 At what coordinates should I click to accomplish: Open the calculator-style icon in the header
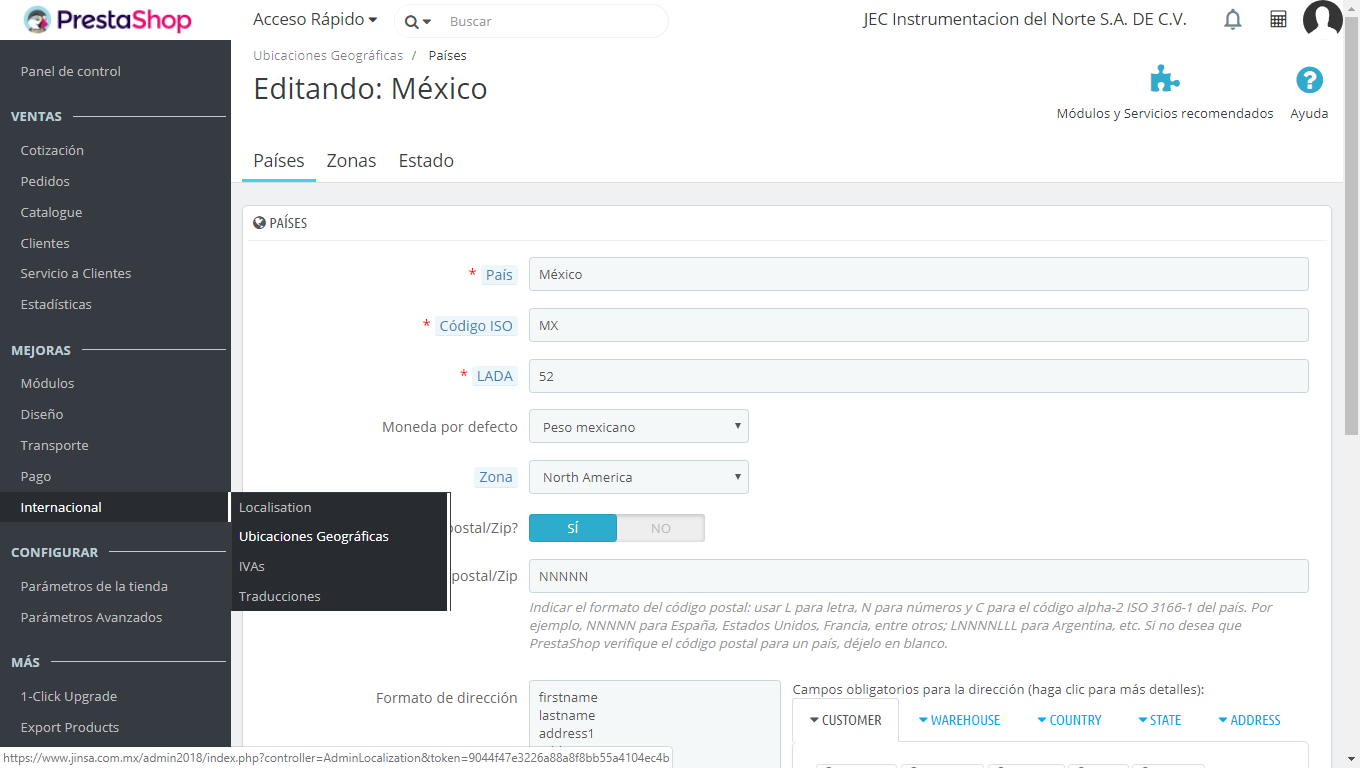pos(1278,20)
